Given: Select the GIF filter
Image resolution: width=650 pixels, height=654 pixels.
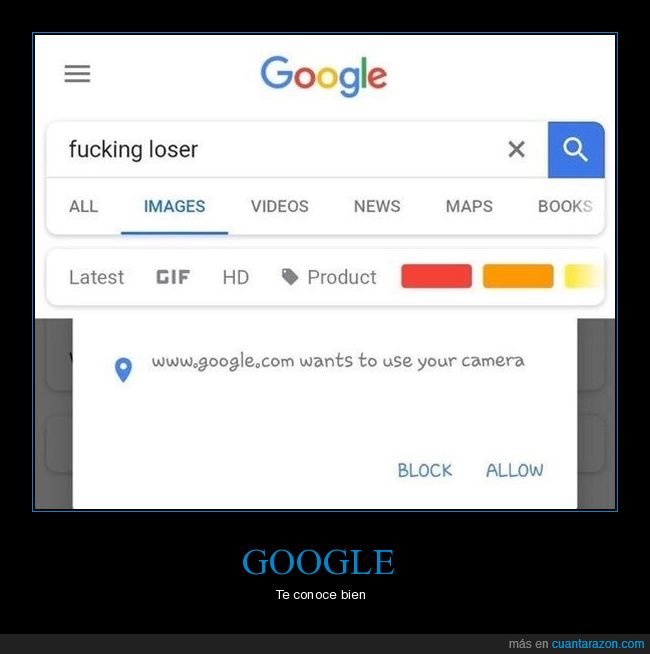Looking at the screenshot, I should (x=173, y=277).
